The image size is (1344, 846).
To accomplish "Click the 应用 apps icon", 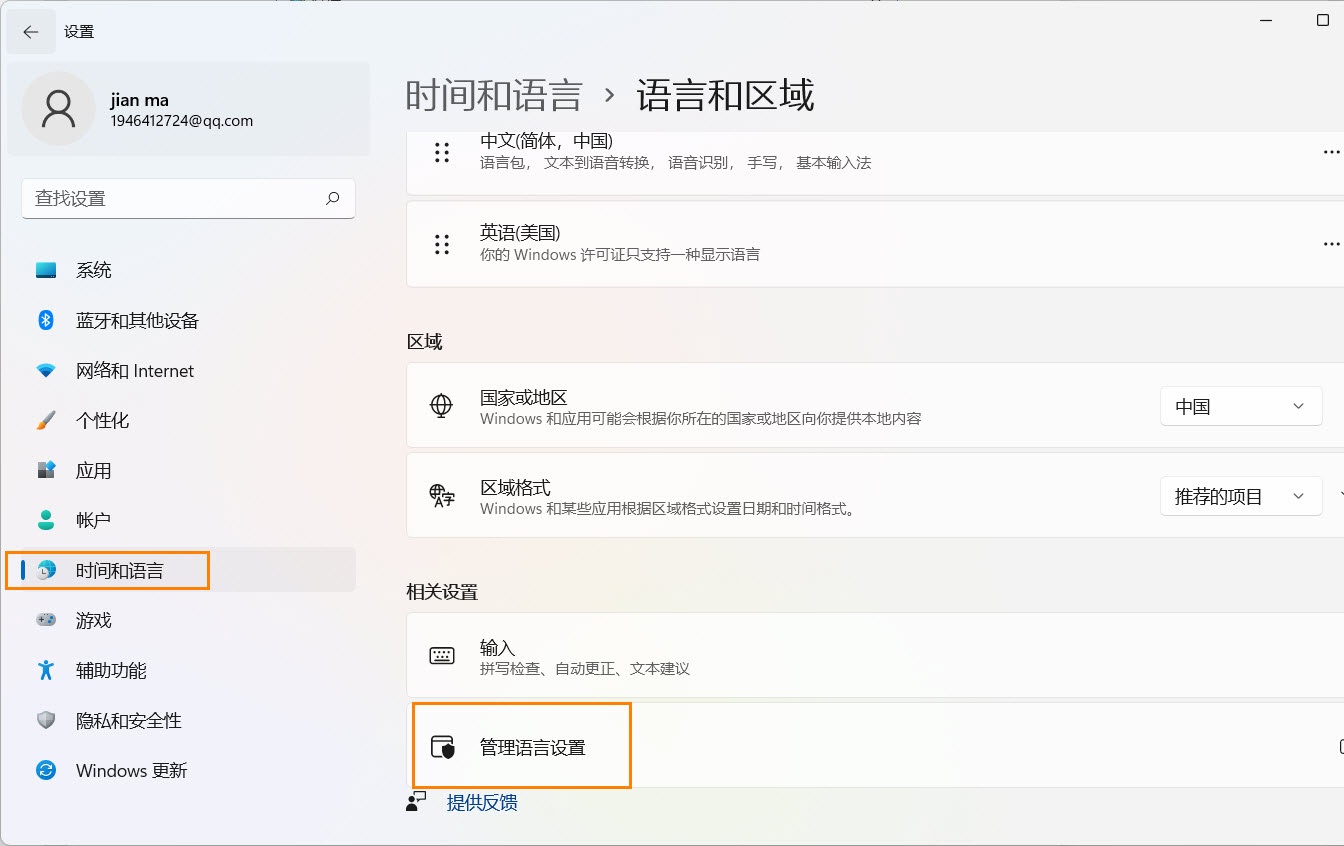I will 46,470.
